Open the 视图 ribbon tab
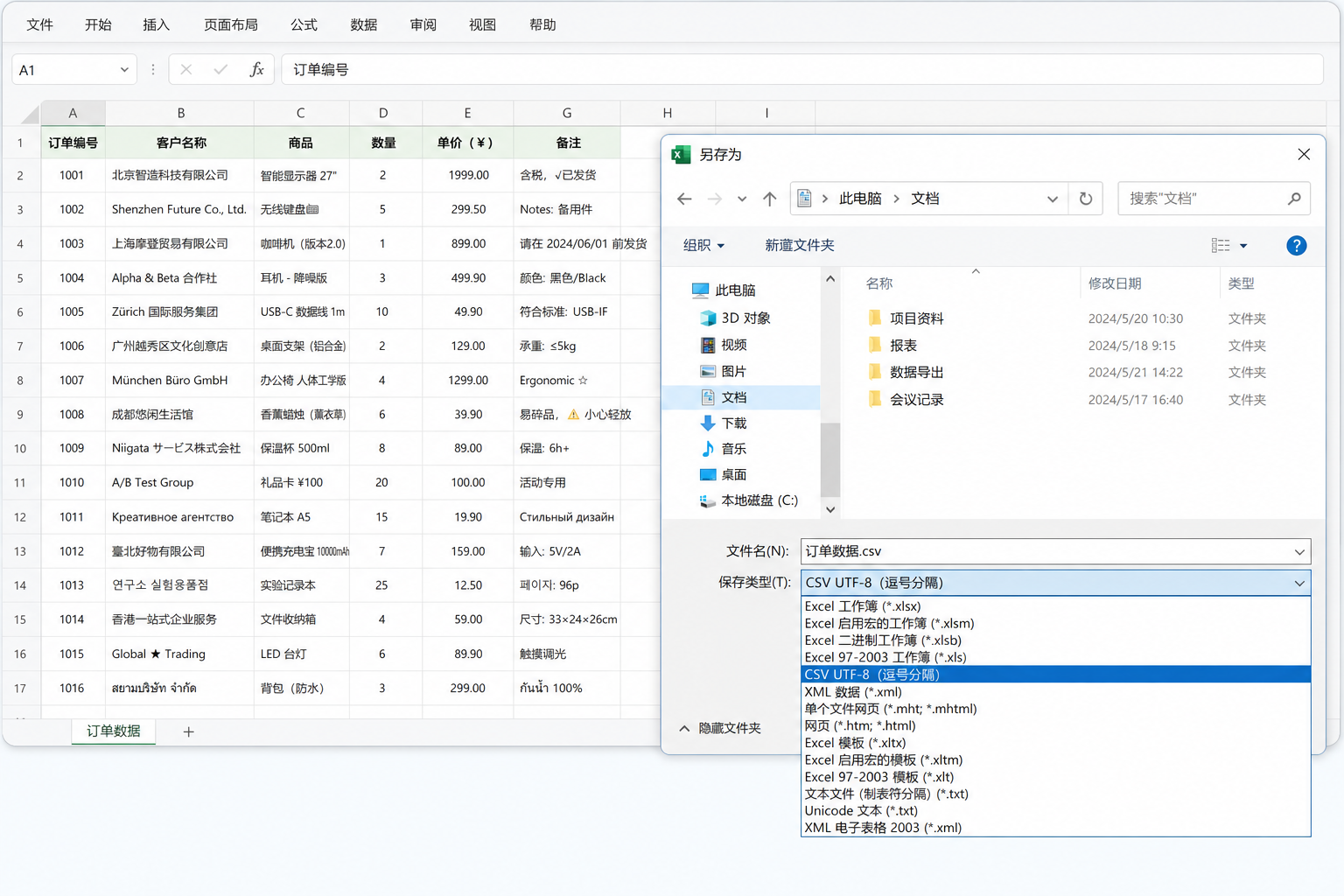Image resolution: width=1344 pixels, height=896 pixels. point(482,24)
